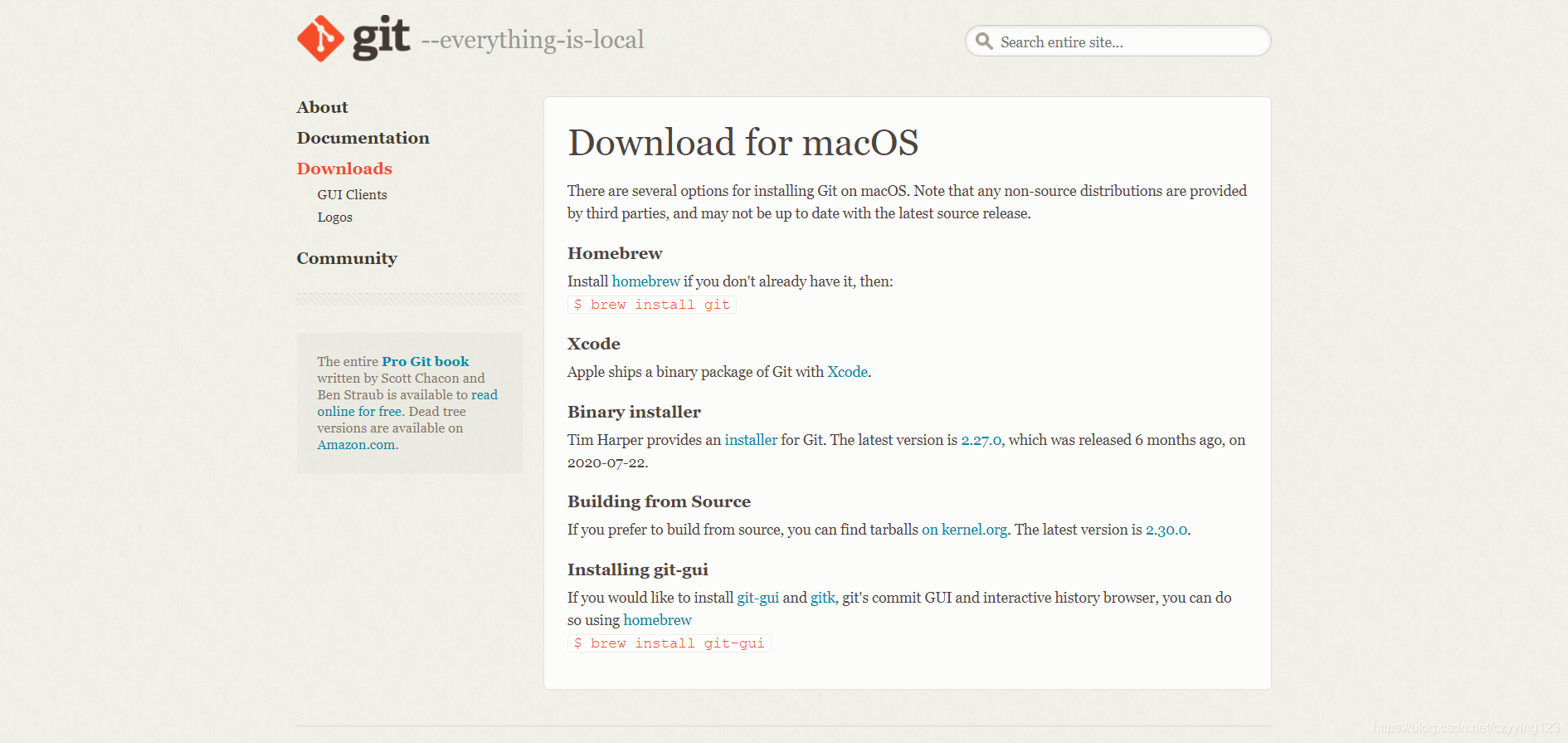
Task: Visit the Amazon.com link
Action: point(356,444)
